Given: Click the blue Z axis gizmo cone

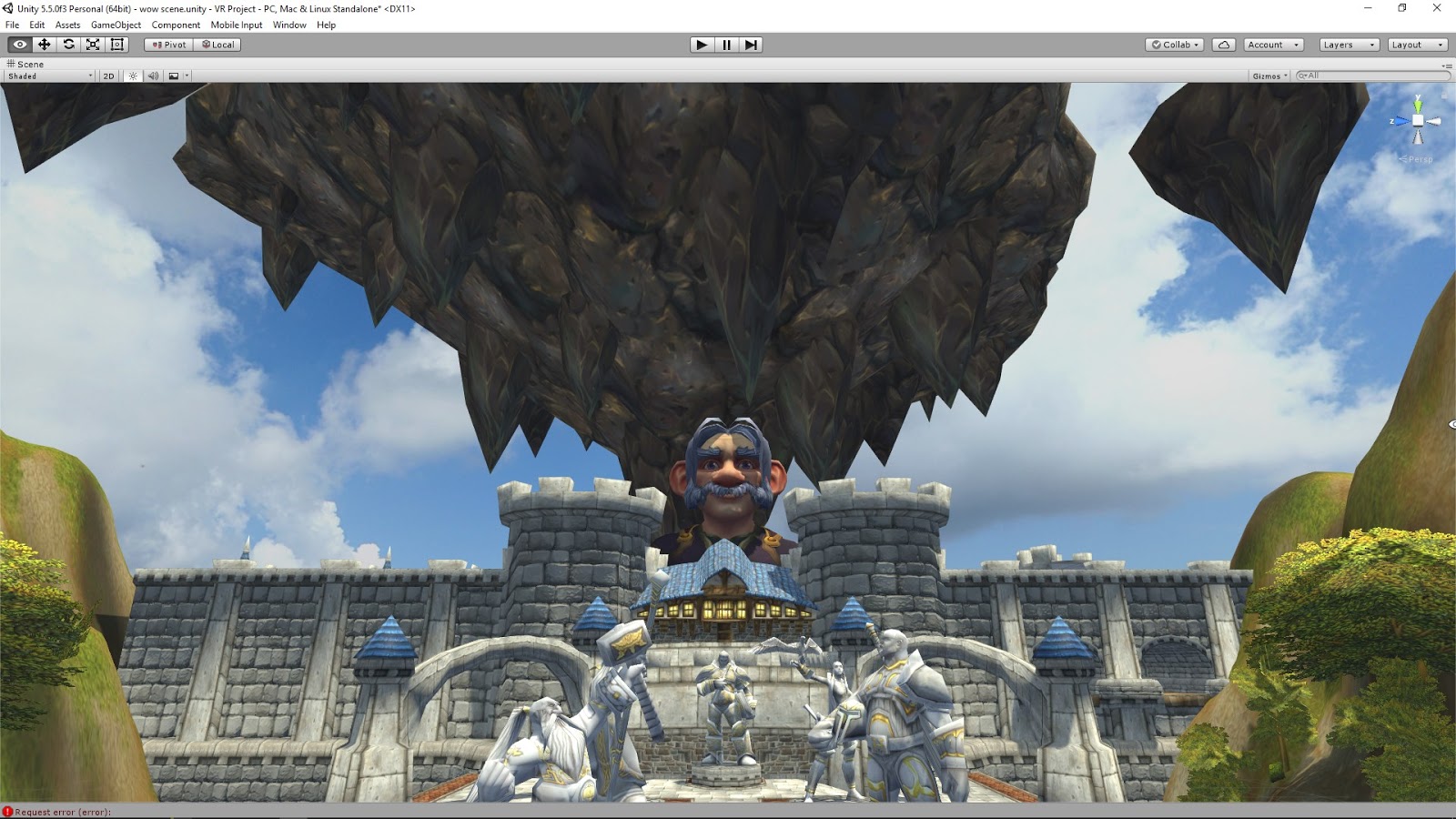Looking at the screenshot, I should click(1401, 121).
